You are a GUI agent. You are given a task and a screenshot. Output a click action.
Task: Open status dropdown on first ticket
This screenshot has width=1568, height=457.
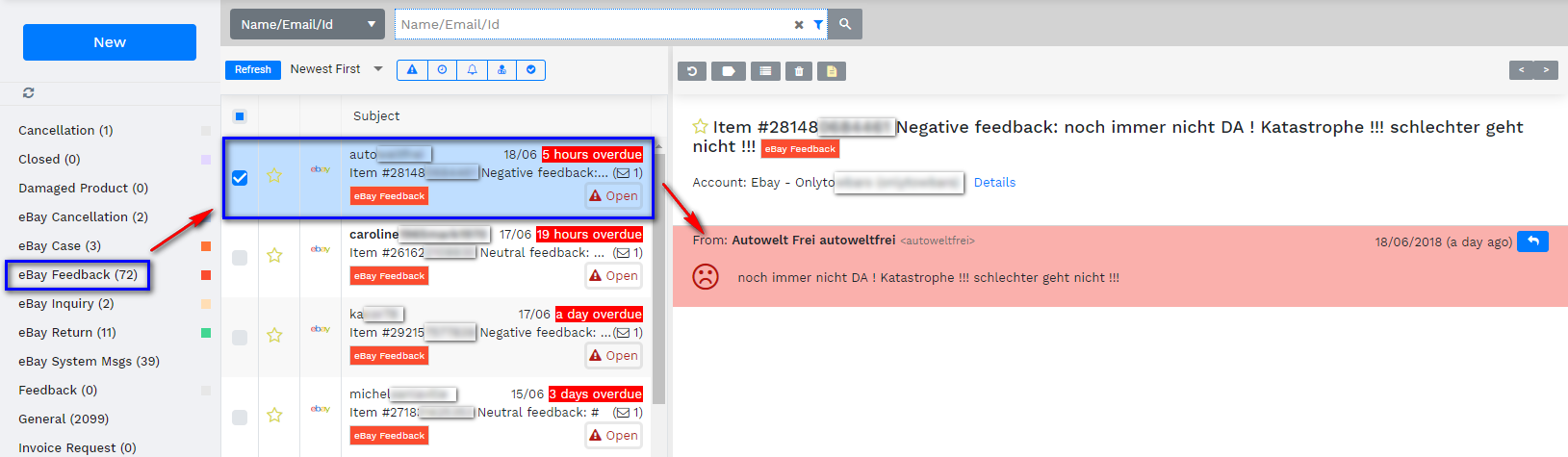(613, 196)
